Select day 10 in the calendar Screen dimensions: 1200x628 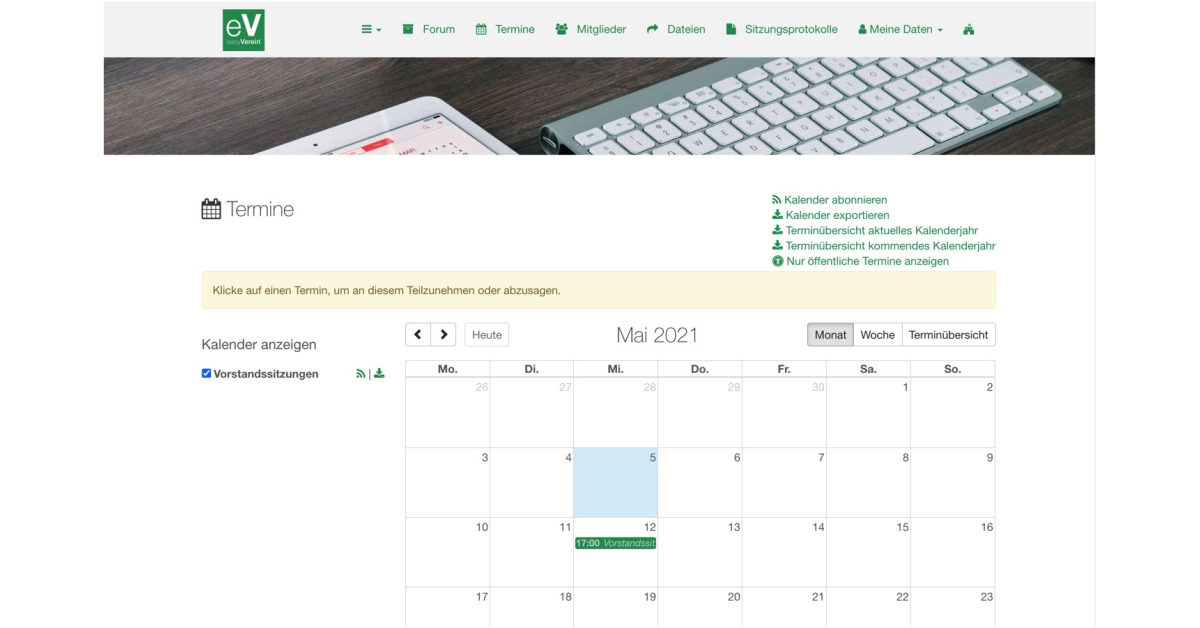[448, 552]
